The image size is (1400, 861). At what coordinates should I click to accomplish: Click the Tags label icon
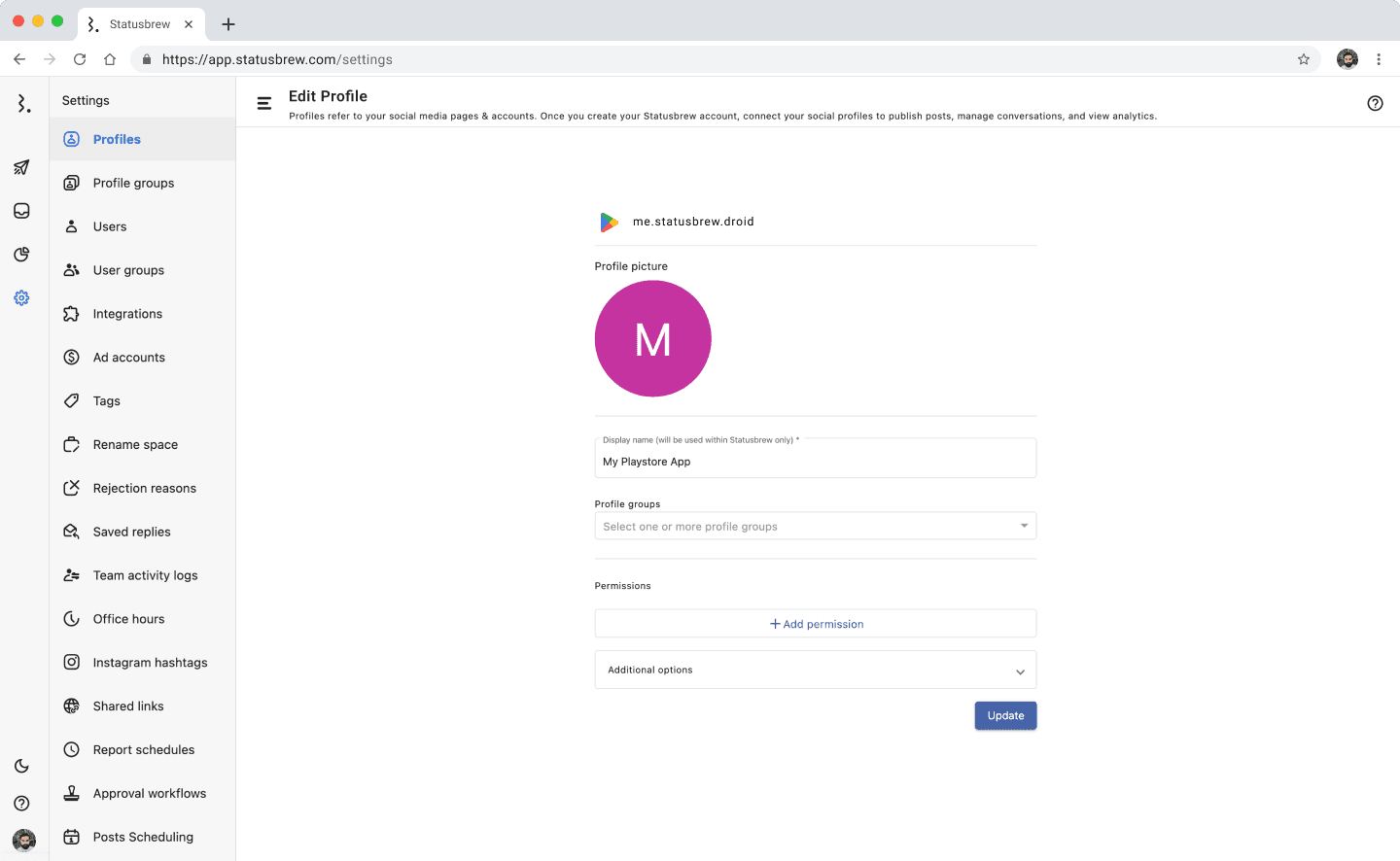tap(72, 400)
